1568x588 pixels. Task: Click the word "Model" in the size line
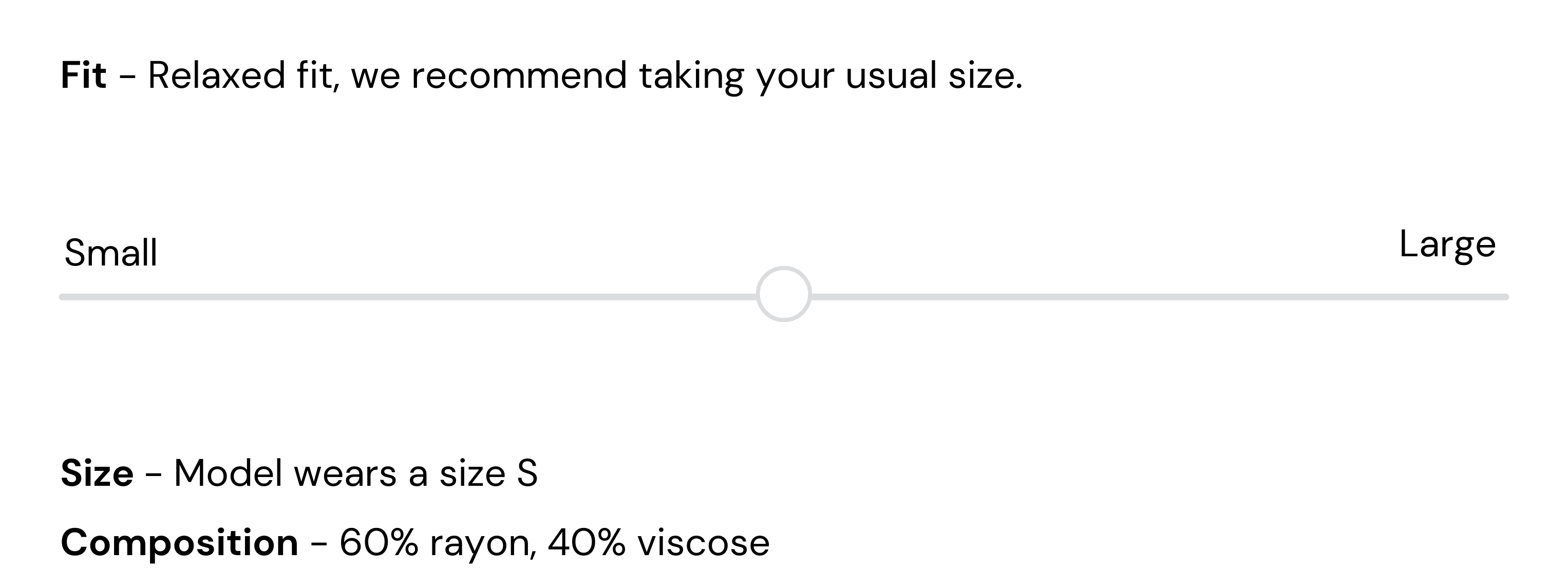point(228,473)
